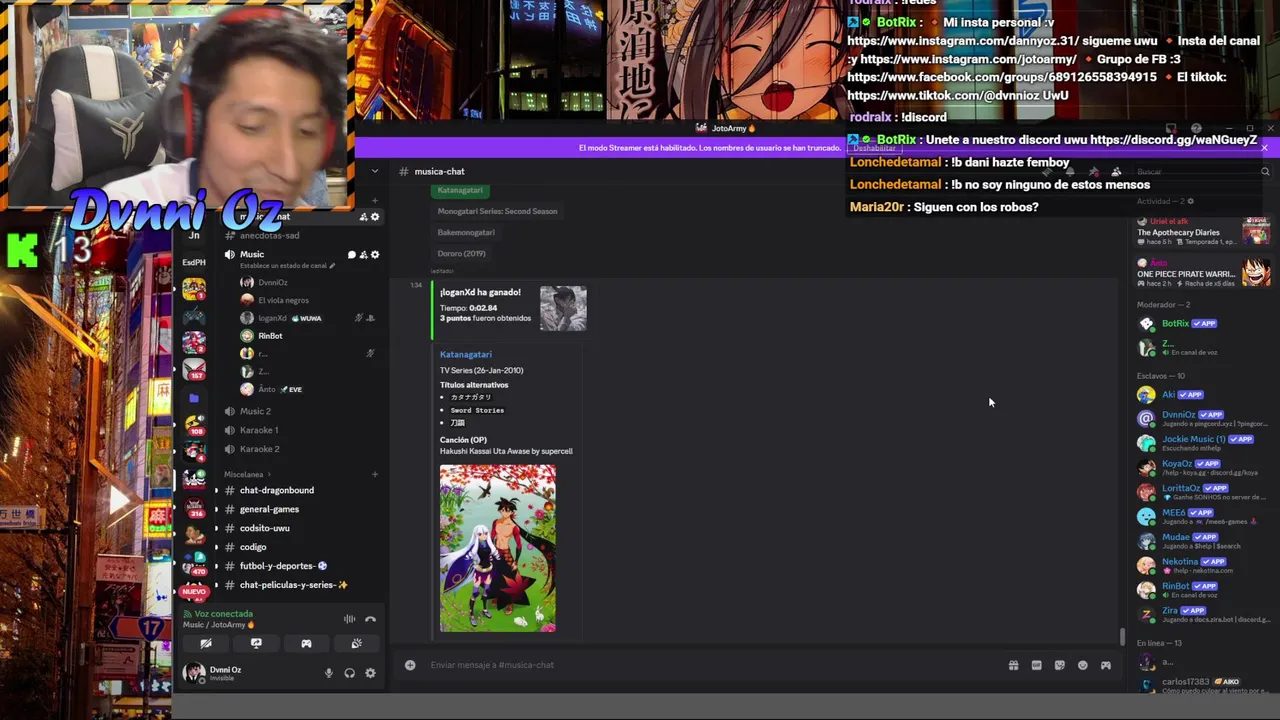Open MEE6 in the member list
This screenshot has width=1280, height=720.
pyautogui.click(x=1200, y=516)
